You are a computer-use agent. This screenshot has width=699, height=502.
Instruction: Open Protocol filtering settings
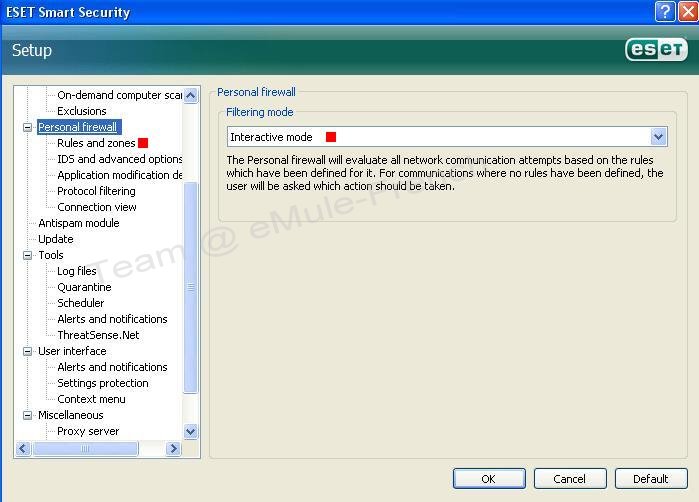pyautogui.click(x=96, y=191)
